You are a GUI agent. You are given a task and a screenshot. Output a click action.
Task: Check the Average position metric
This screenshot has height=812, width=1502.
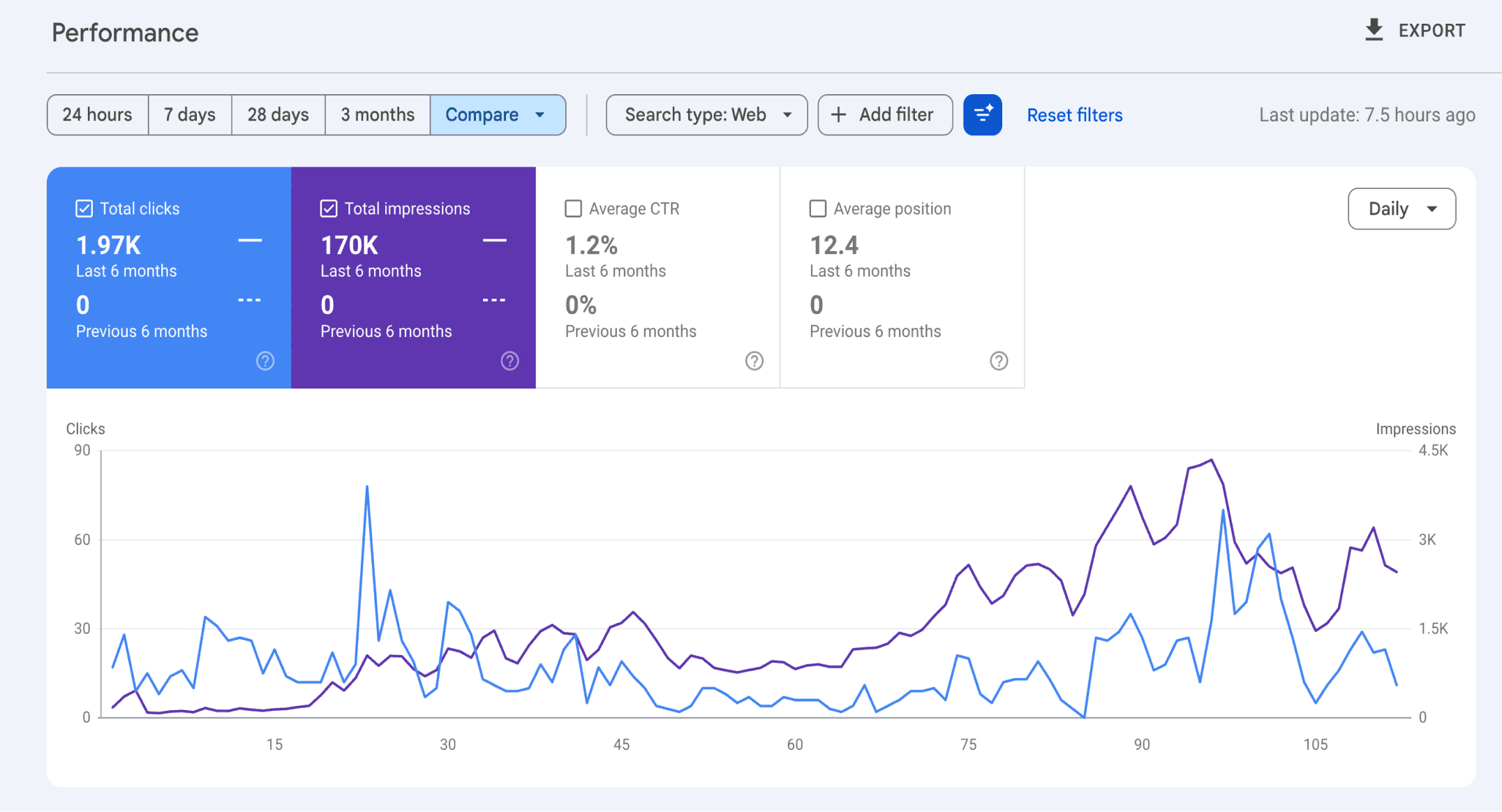(817, 208)
